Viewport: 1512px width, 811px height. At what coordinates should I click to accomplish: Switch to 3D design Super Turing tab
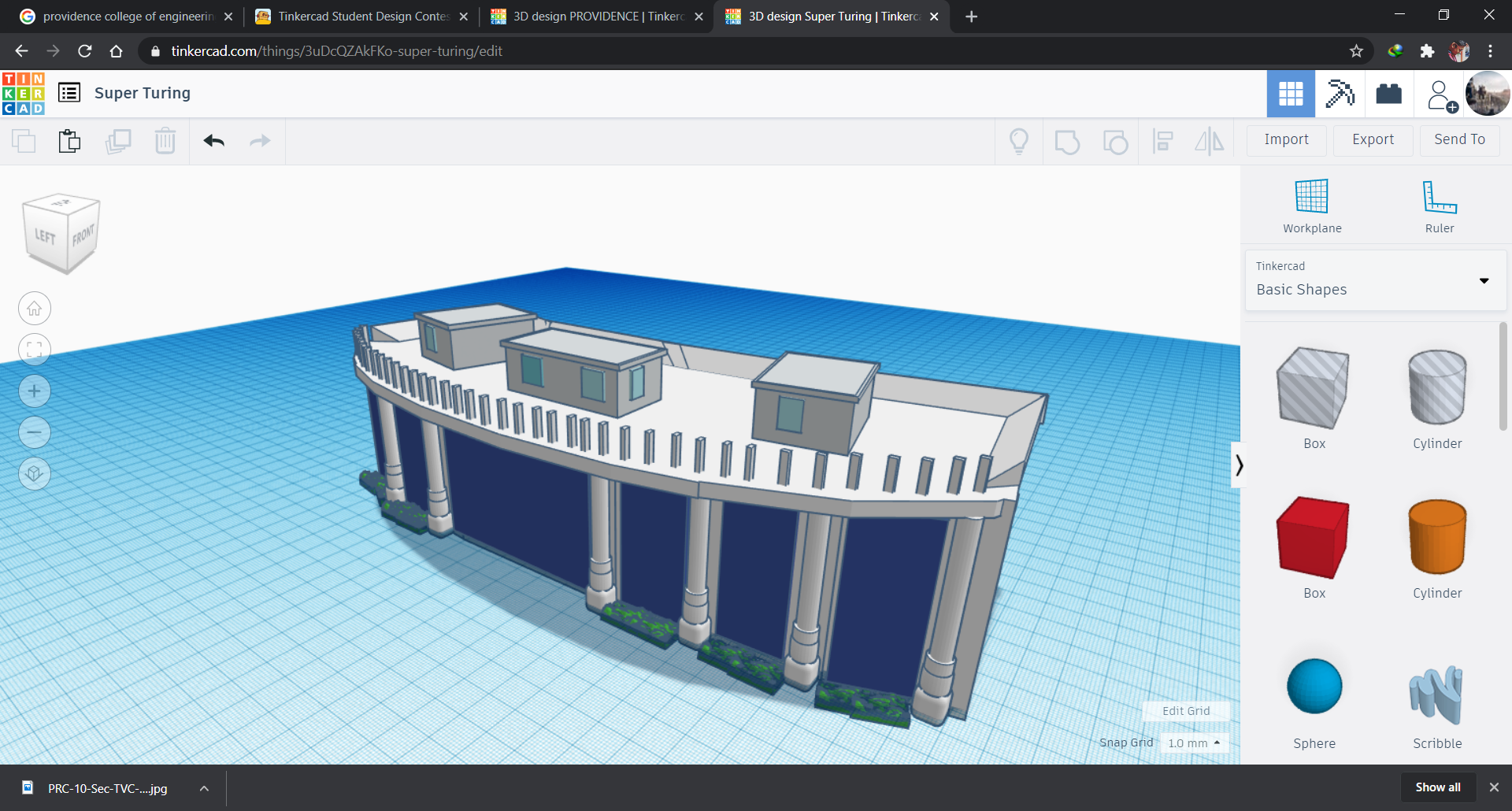point(832,17)
